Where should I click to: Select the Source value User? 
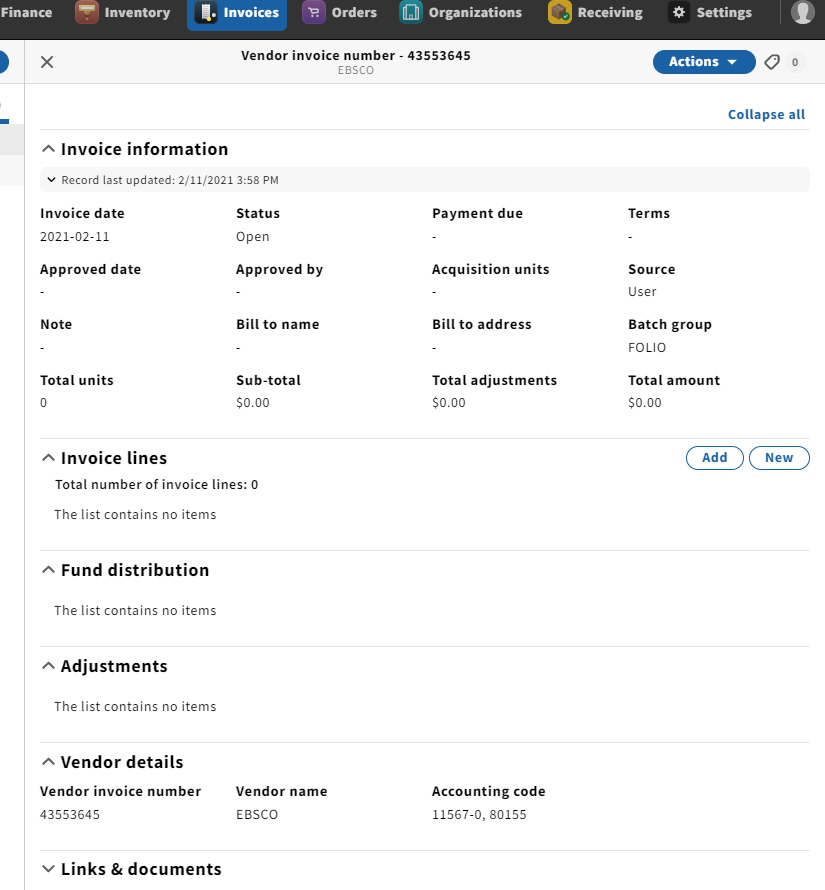click(x=642, y=292)
